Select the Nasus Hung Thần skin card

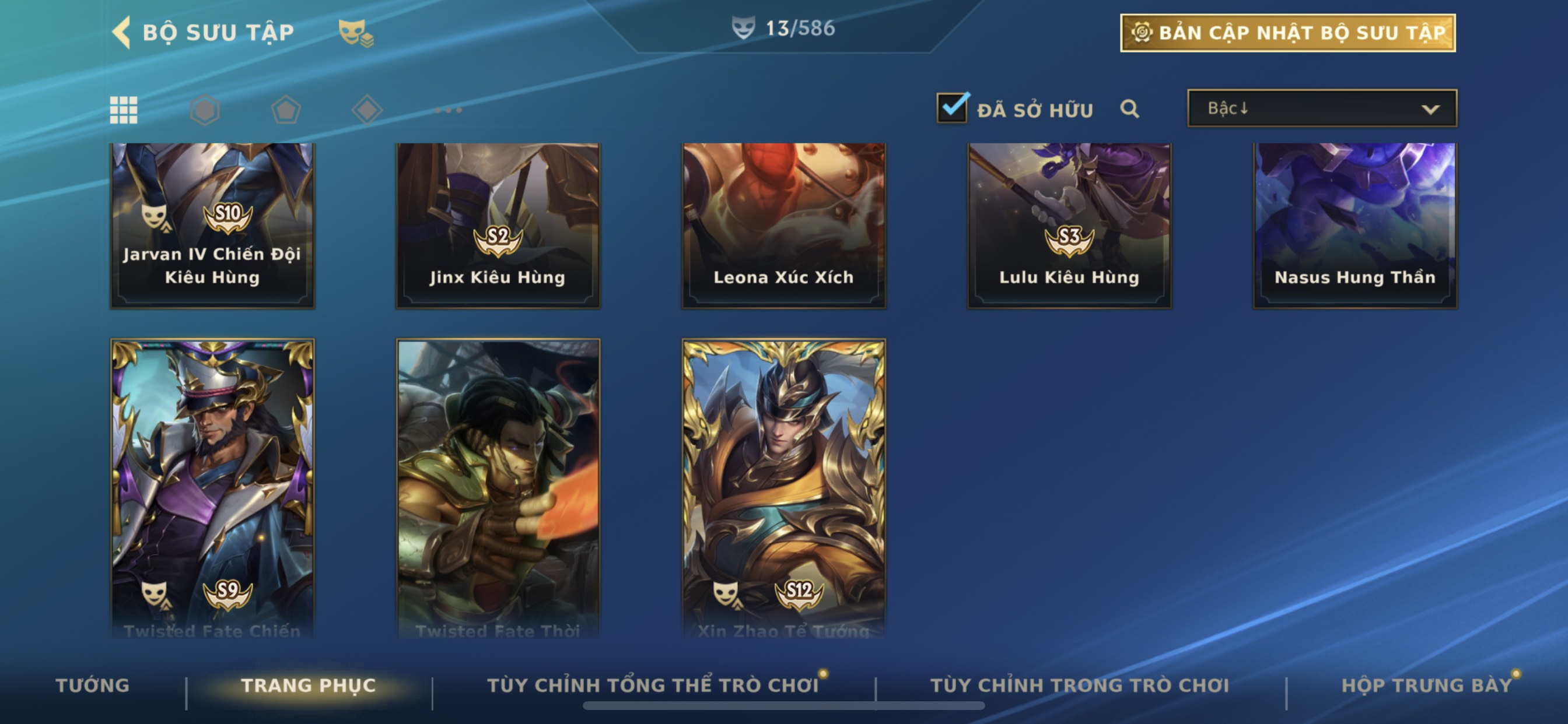pos(1355,226)
